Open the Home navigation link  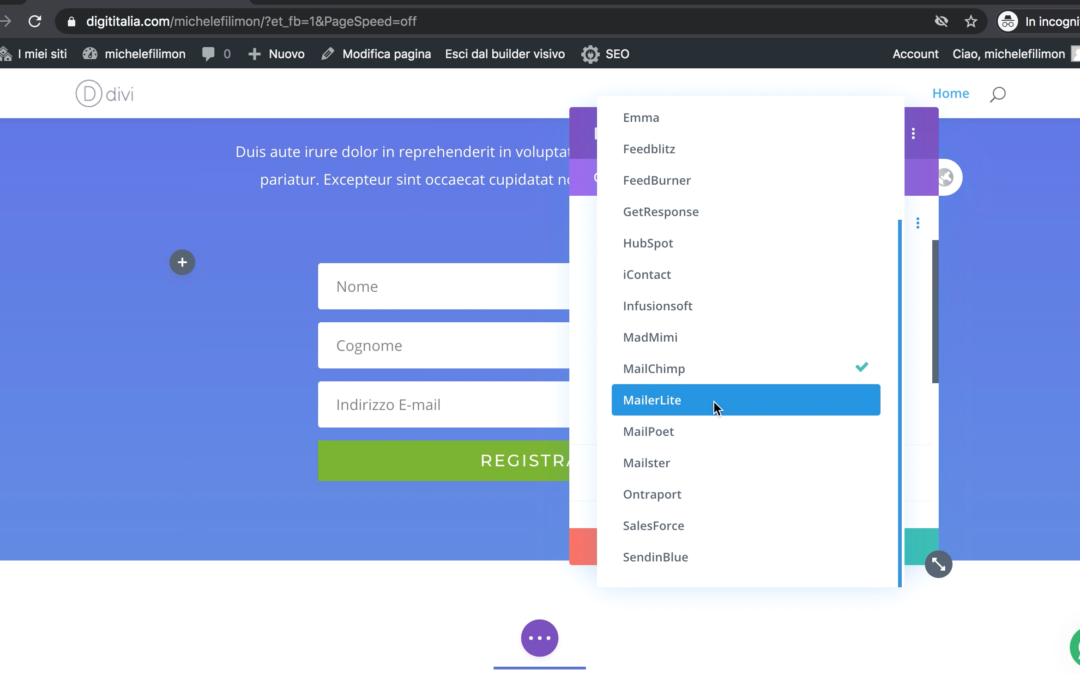pos(951,93)
